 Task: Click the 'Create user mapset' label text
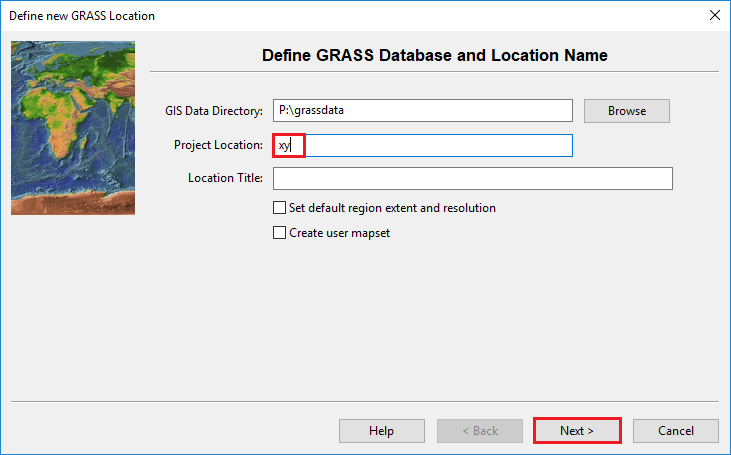click(x=339, y=233)
